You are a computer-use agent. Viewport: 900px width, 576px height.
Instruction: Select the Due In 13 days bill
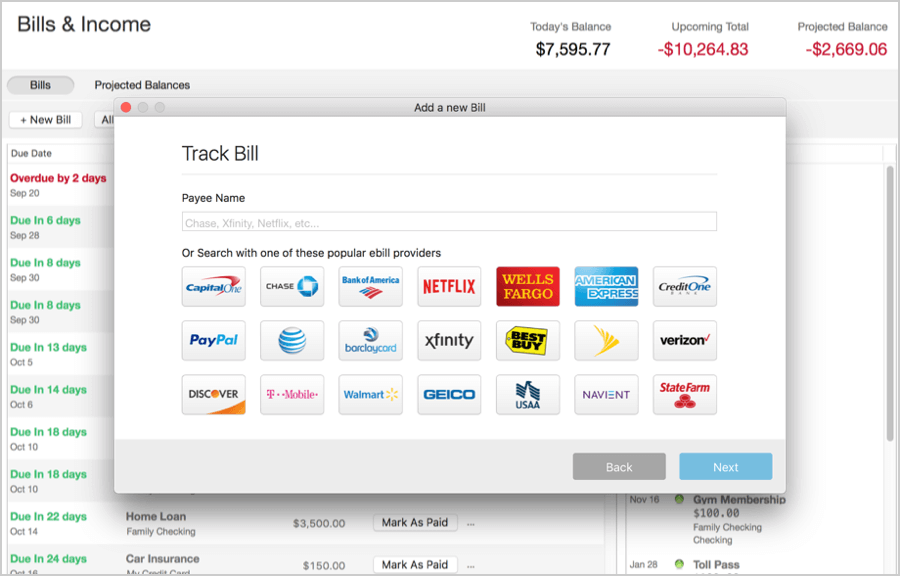click(48, 348)
